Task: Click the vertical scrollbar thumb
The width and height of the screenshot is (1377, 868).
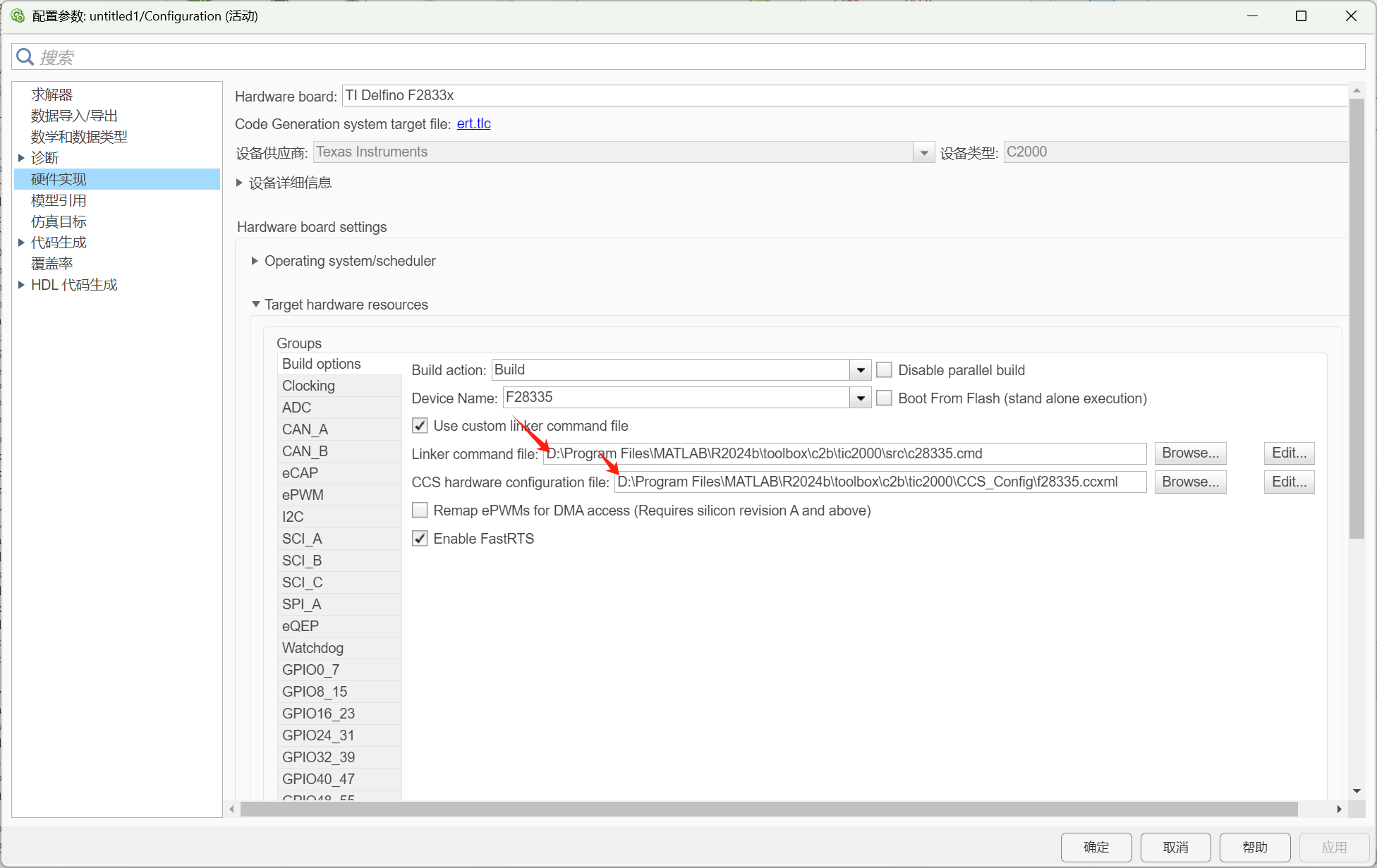Action: pyautogui.click(x=1357, y=317)
